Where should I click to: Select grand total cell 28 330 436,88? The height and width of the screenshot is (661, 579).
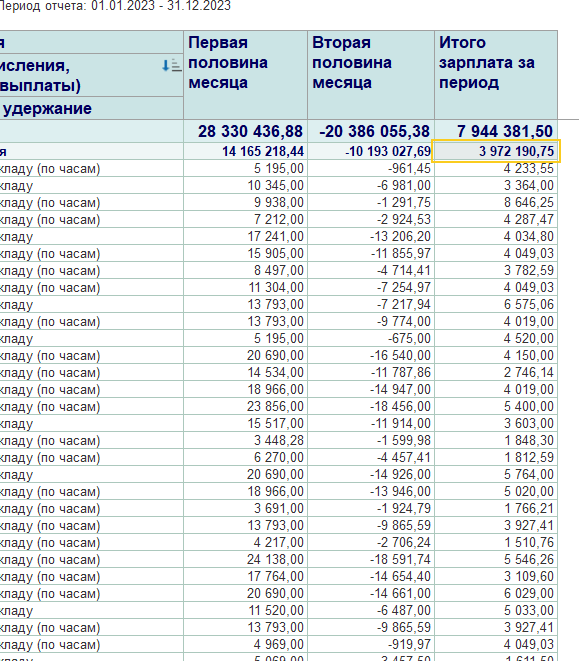pos(245,131)
